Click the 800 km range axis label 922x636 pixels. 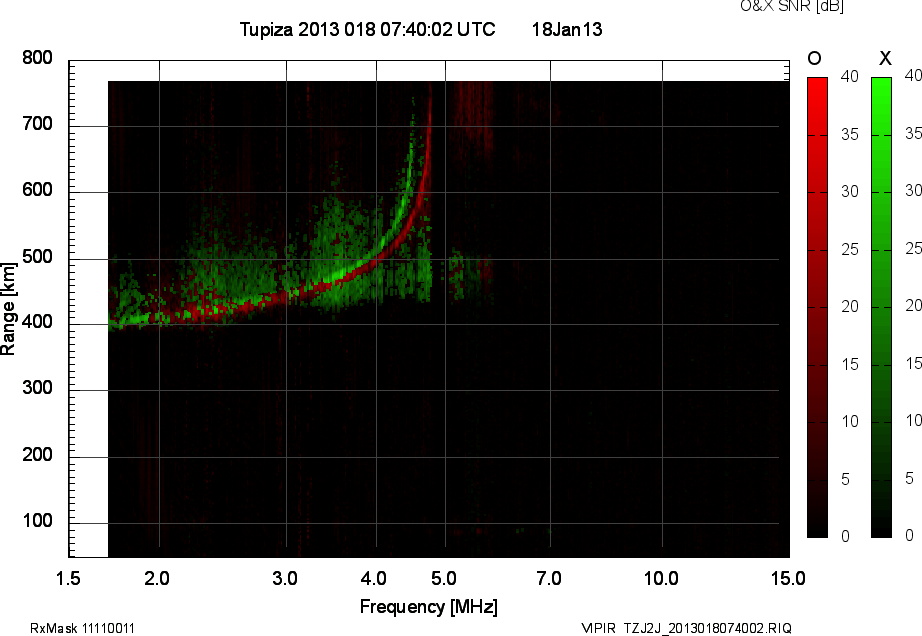tap(38, 58)
